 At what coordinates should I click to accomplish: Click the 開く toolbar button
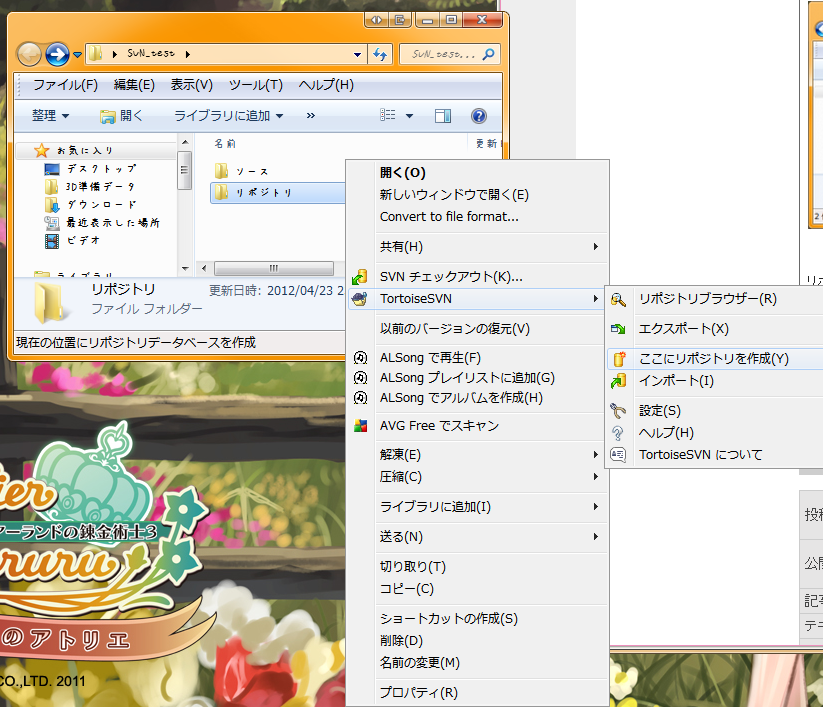coord(121,116)
